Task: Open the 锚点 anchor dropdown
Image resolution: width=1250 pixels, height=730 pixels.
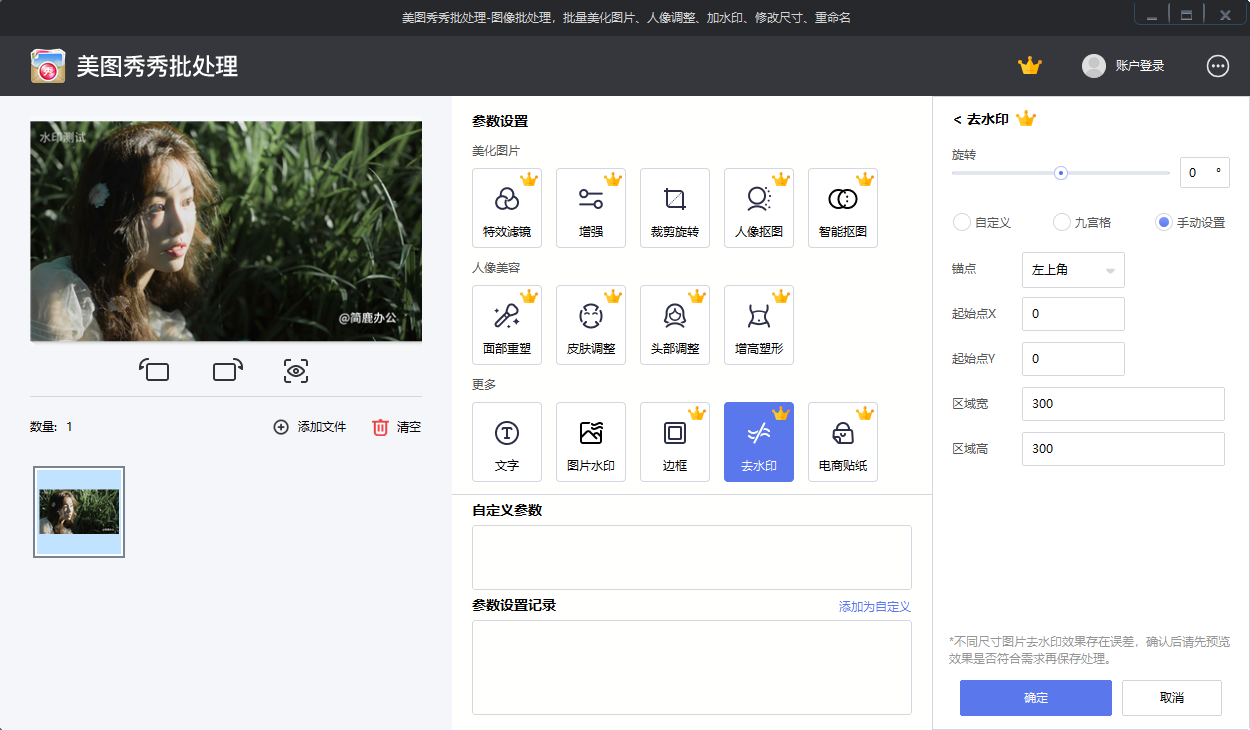Action: tap(1073, 269)
